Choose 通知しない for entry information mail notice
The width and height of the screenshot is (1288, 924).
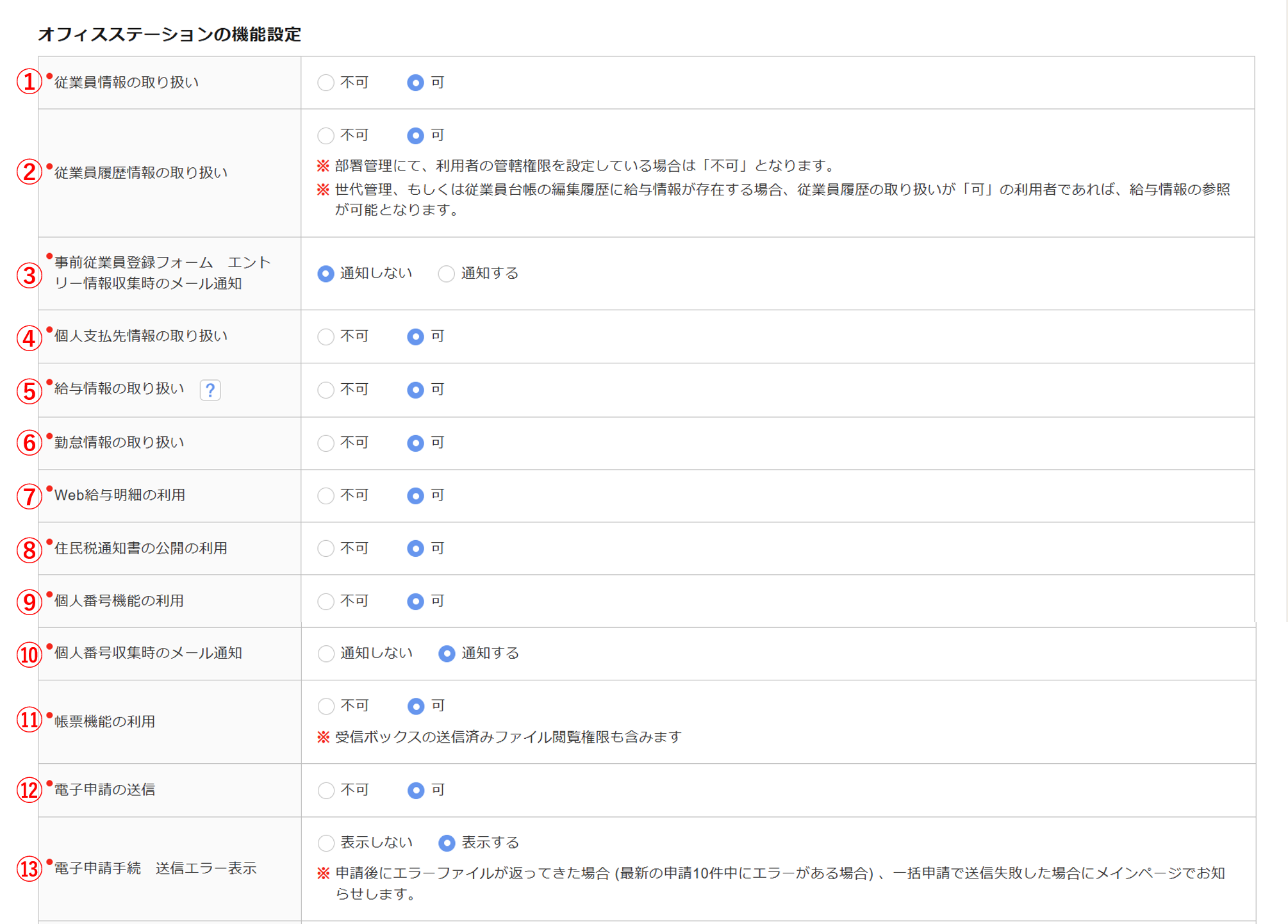click(326, 274)
